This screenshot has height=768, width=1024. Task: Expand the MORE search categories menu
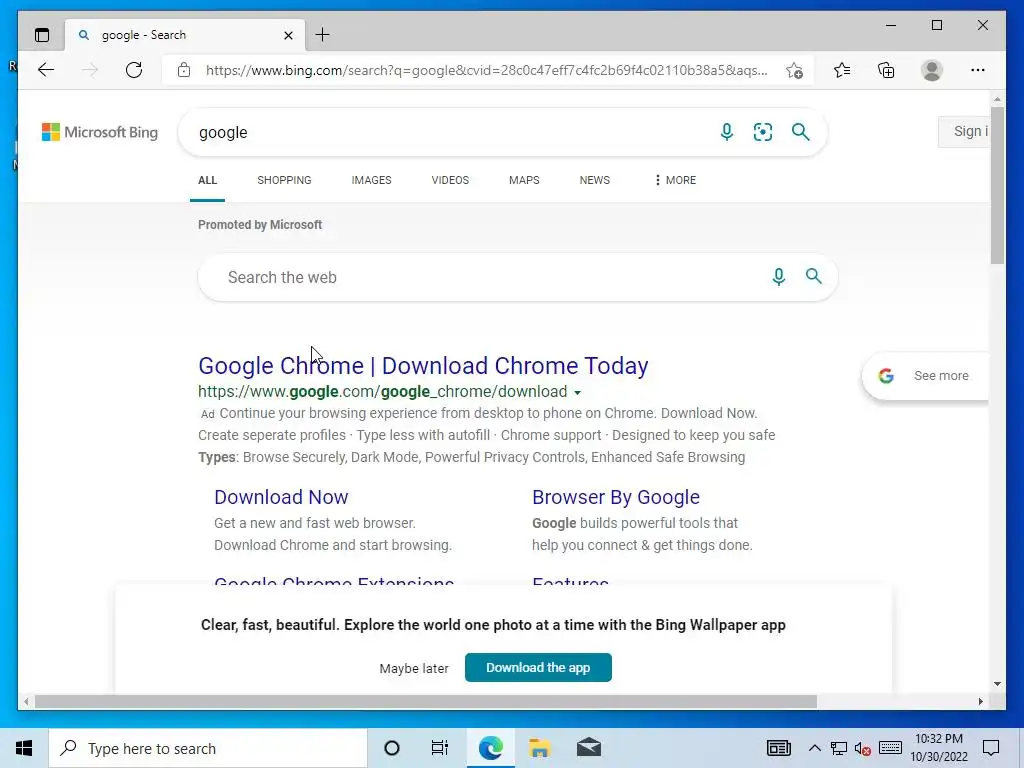(675, 180)
